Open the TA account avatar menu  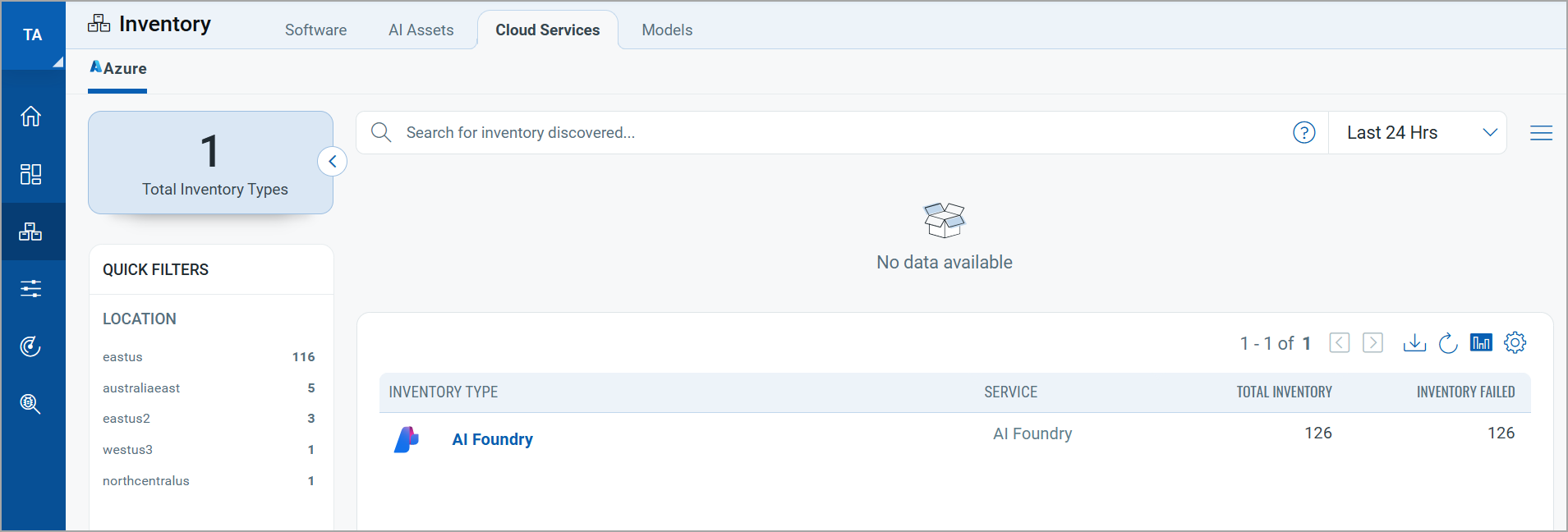coord(33,35)
